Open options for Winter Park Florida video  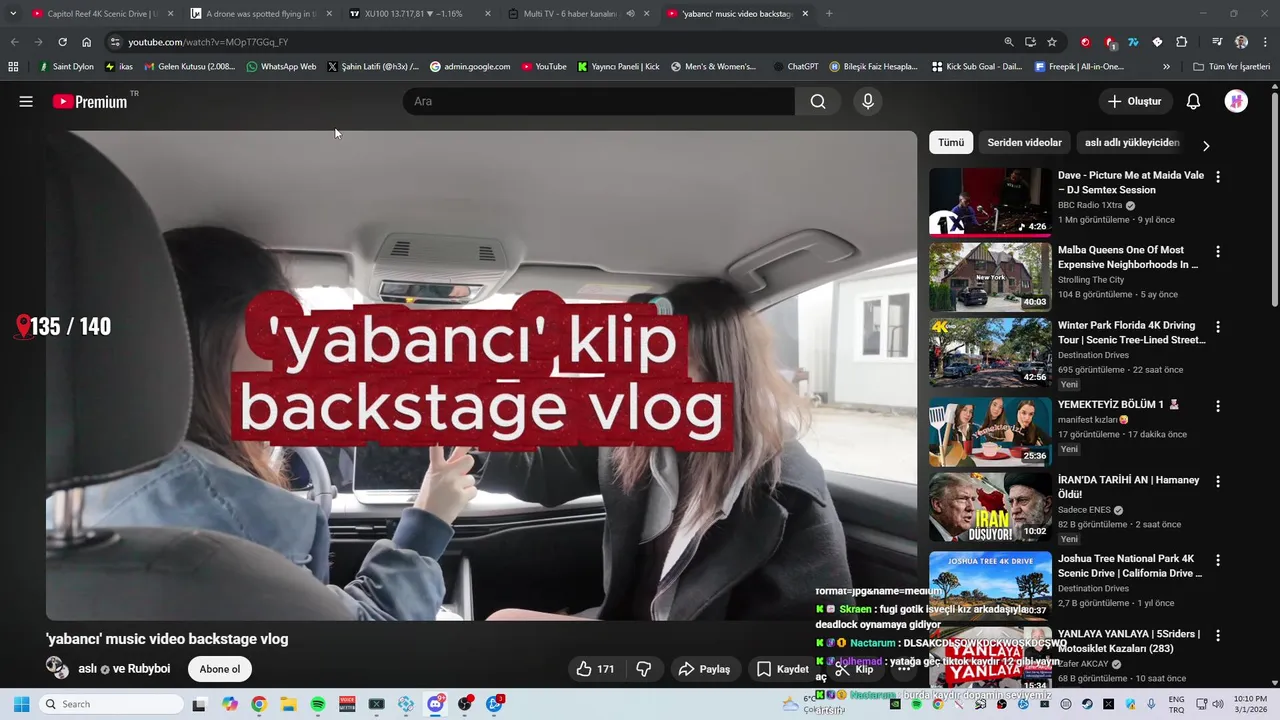pyautogui.click(x=1217, y=326)
